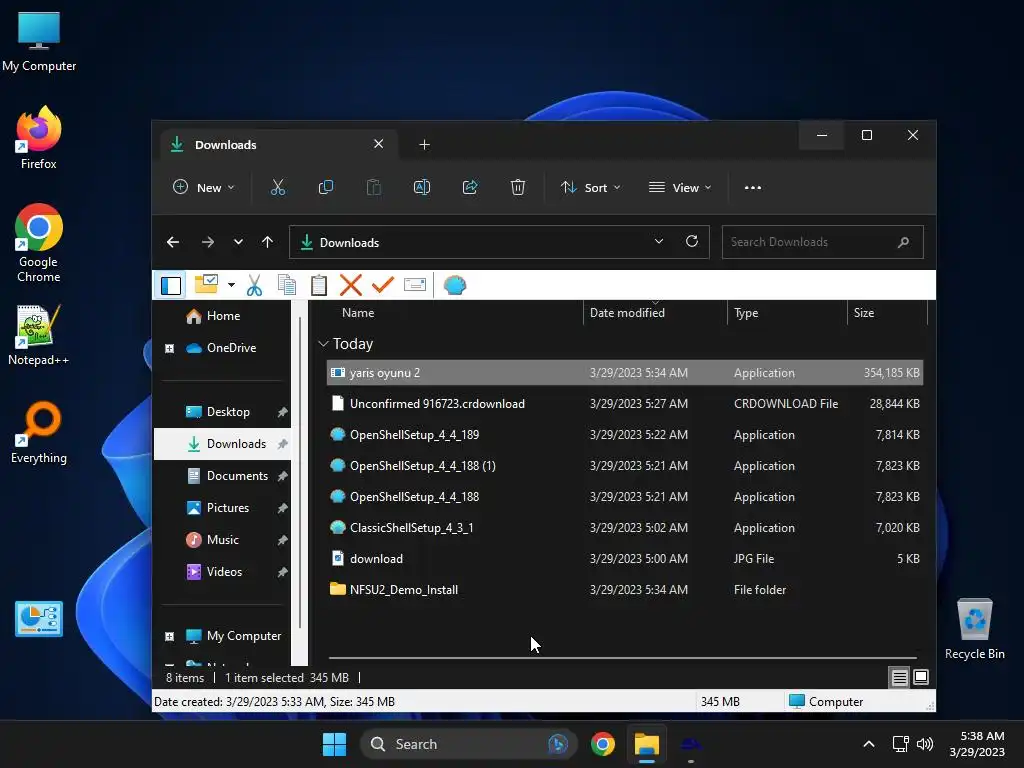Sort by the Type column header
This screenshot has width=1024, height=768.
point(746,313)
